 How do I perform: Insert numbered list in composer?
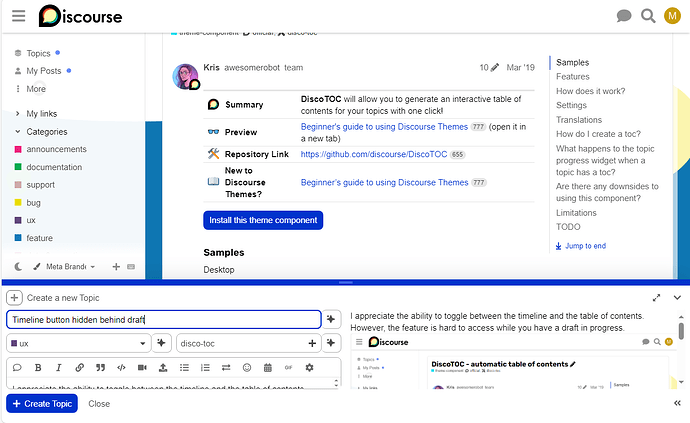(x=205, y=368)
